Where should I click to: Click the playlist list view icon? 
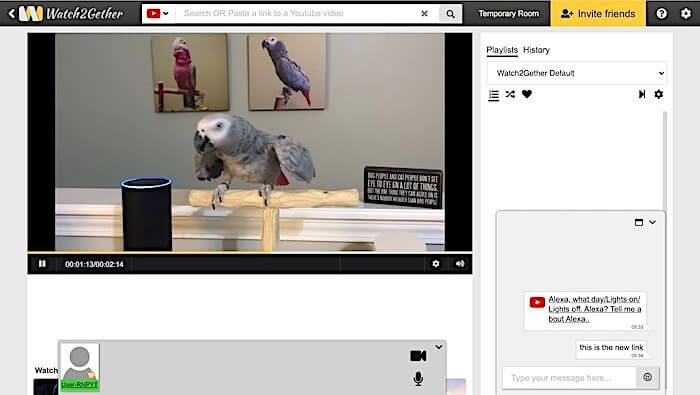click(x=494, y=95)
